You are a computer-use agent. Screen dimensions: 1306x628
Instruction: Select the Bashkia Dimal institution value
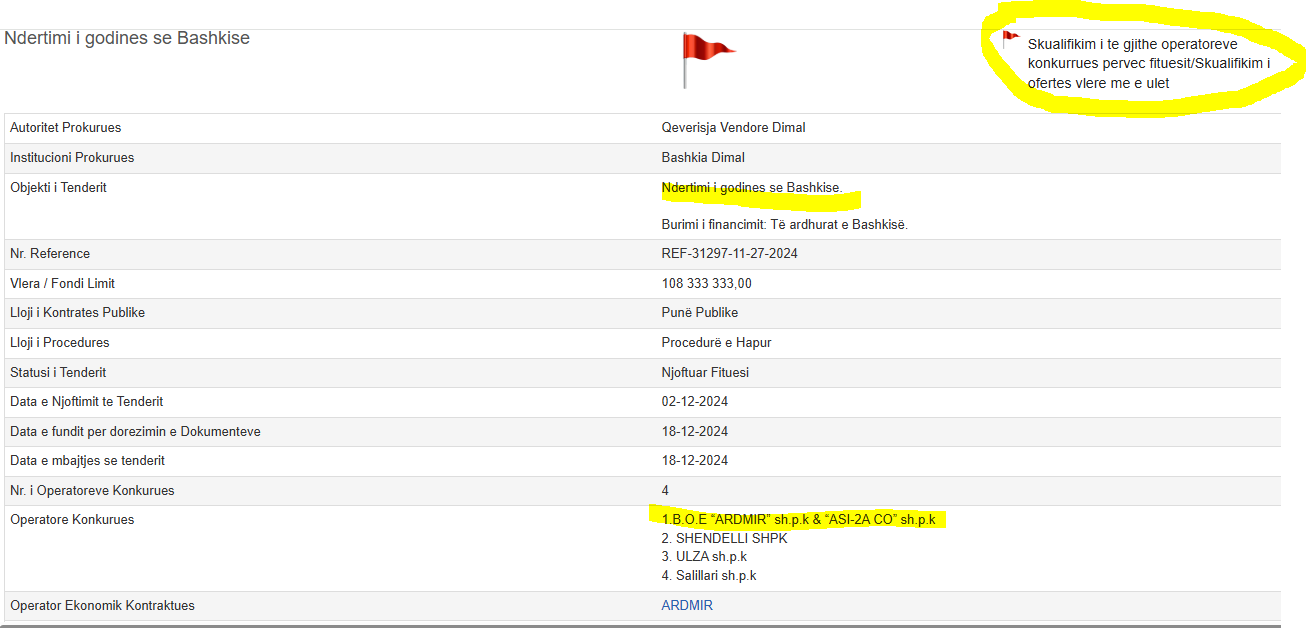(703, 157)
